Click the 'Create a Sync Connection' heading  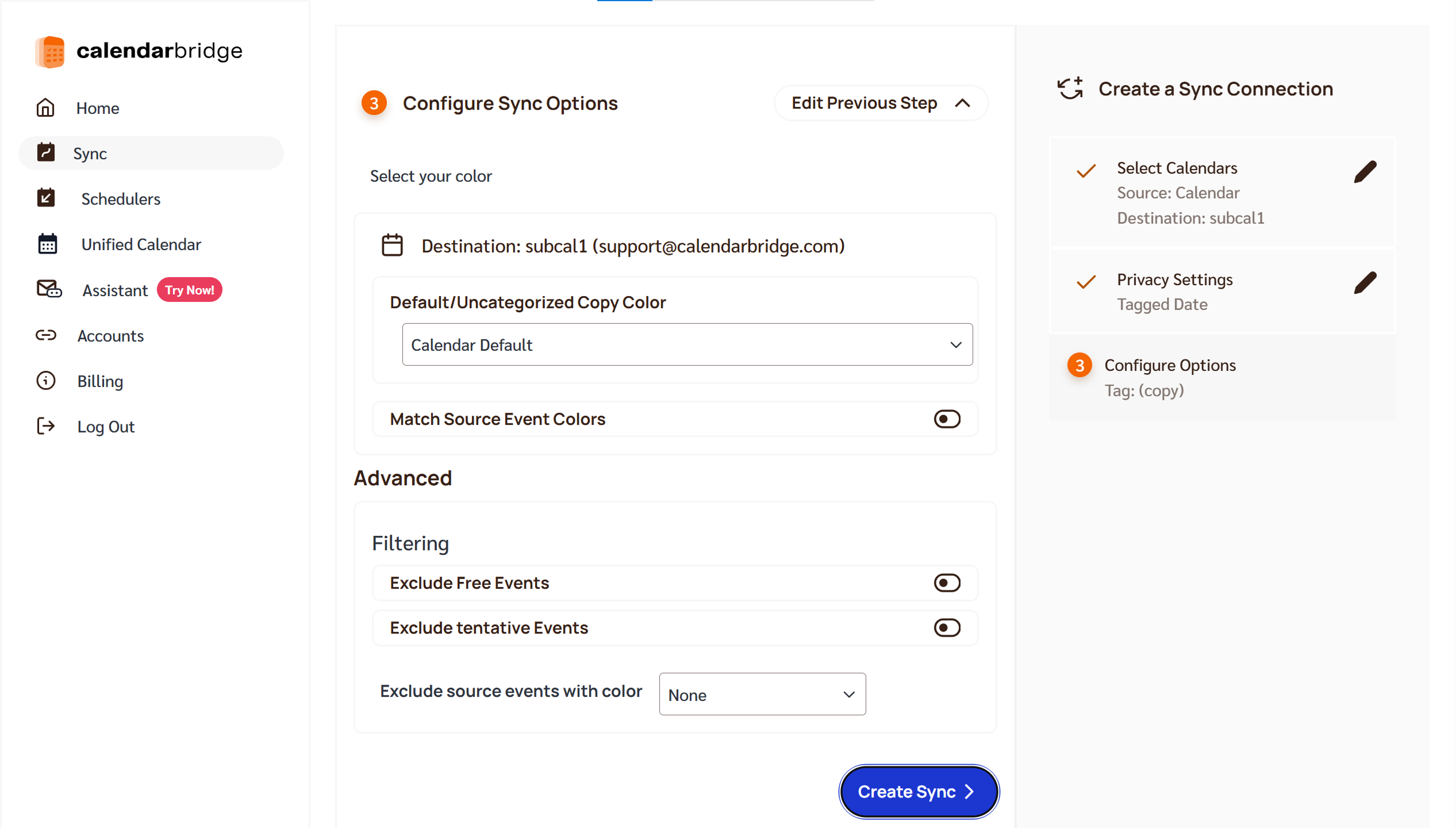[x=1216, y=89]
